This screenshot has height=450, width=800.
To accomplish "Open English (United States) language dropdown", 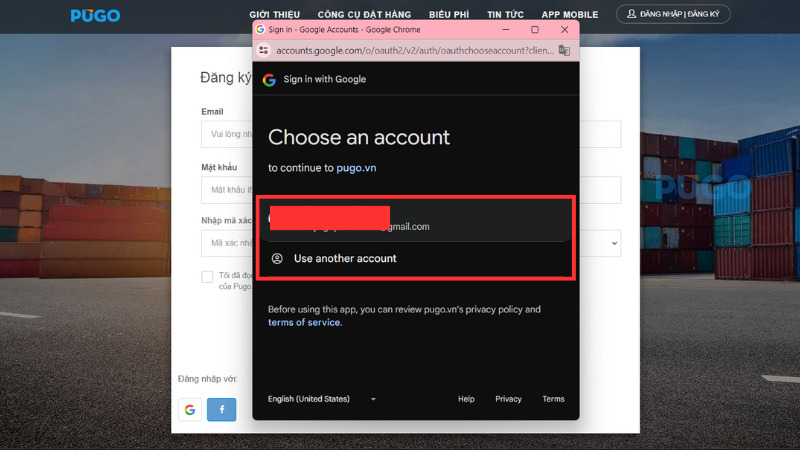I will point(322,399).
